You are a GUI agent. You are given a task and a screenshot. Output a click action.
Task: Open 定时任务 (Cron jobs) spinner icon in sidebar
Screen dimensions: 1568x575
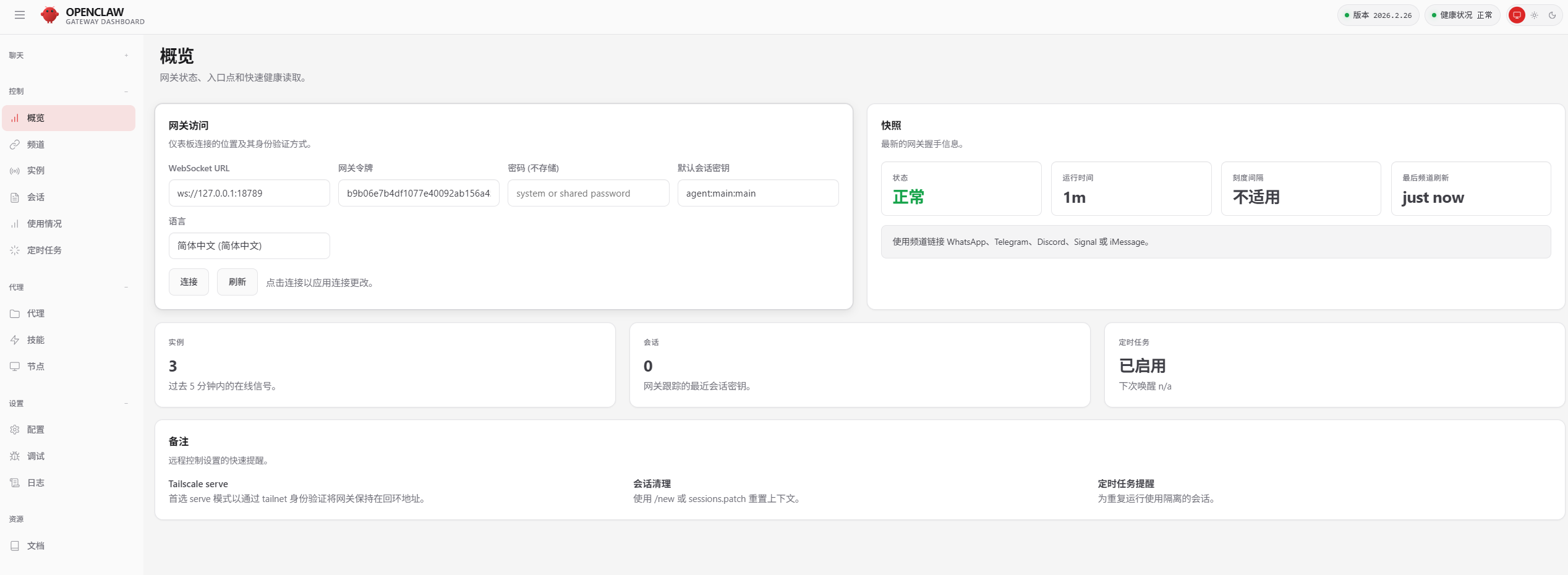15,250
